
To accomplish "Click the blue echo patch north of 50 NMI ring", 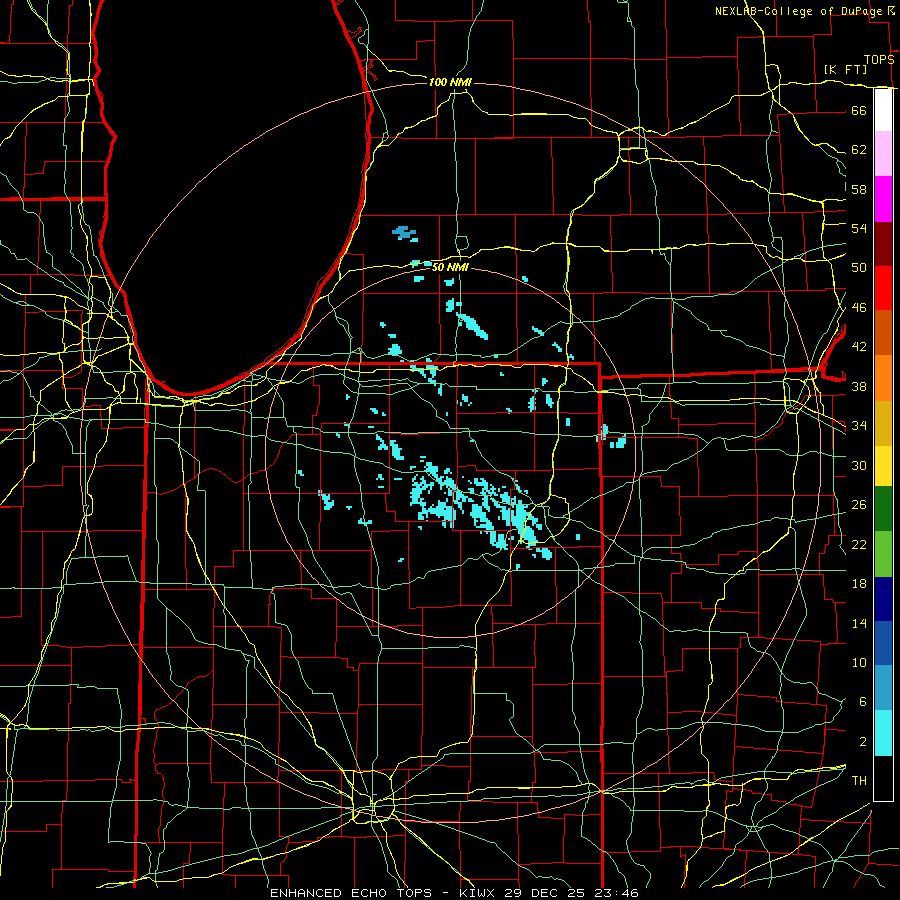I will 405,233.
